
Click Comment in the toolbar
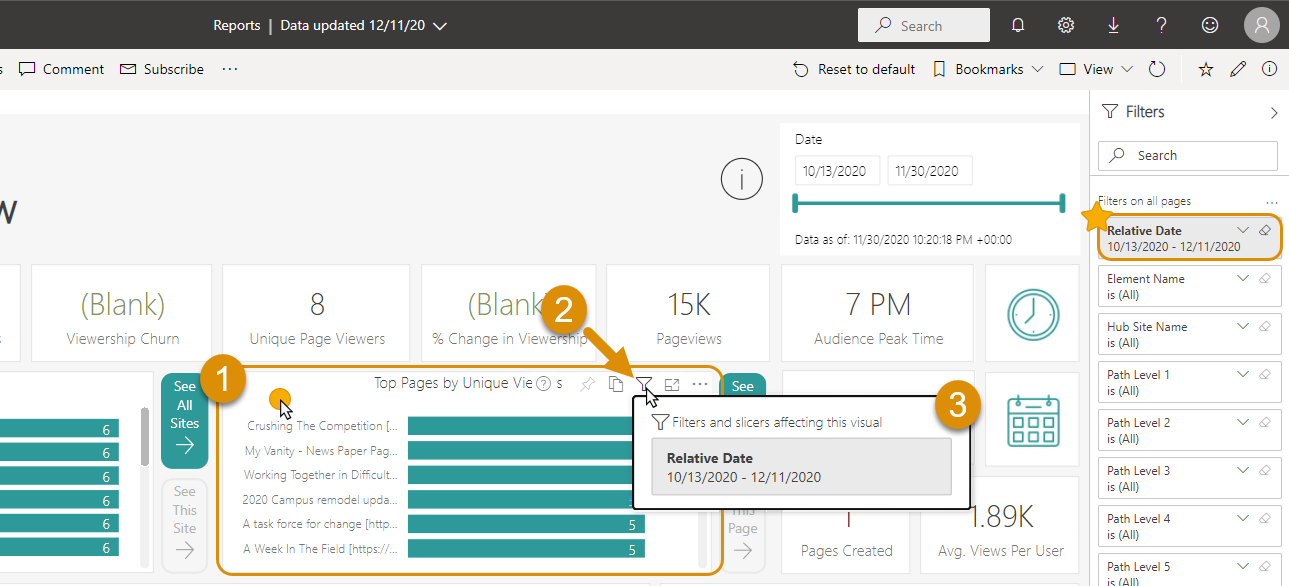[x=62, y=69]
